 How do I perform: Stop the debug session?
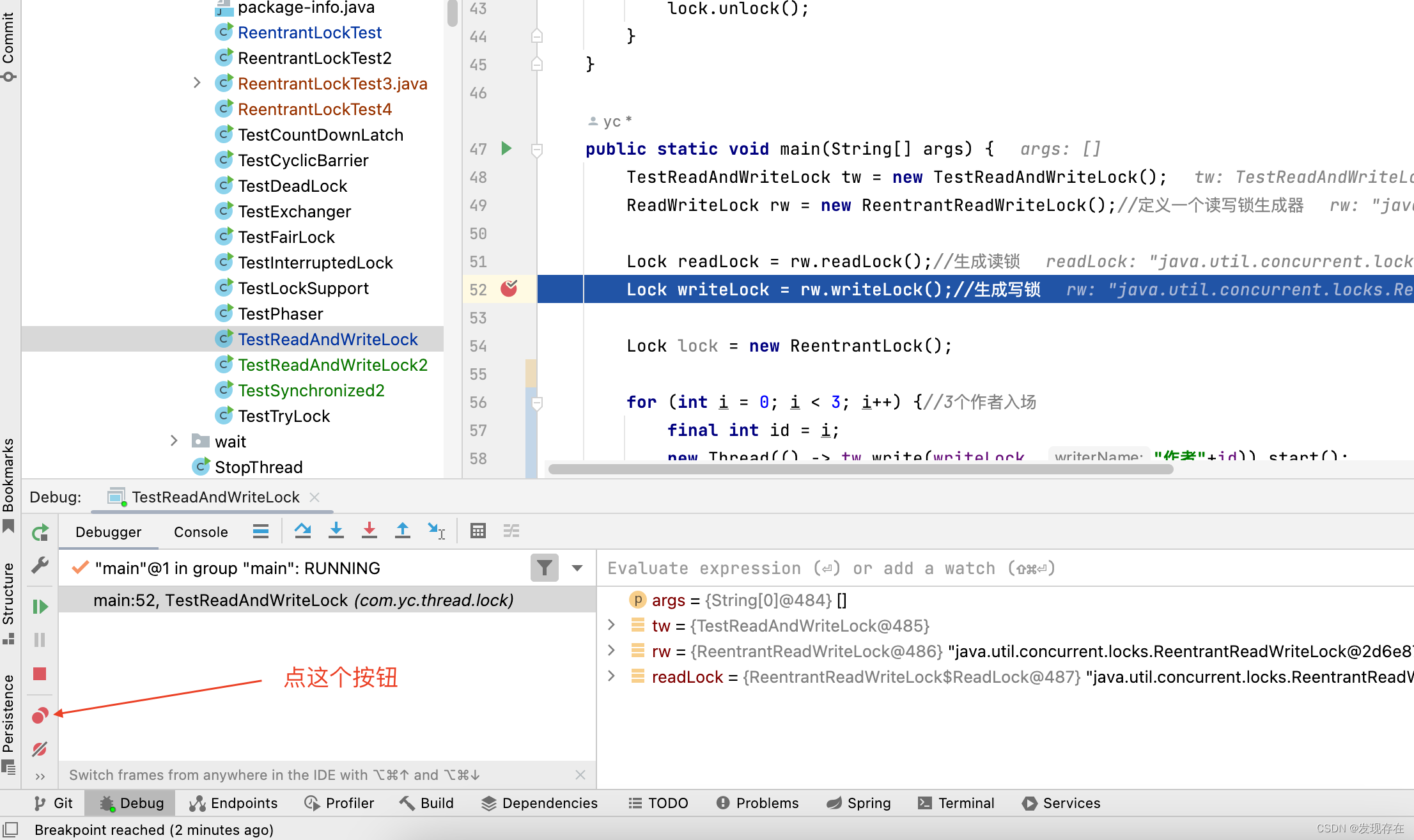40,674
